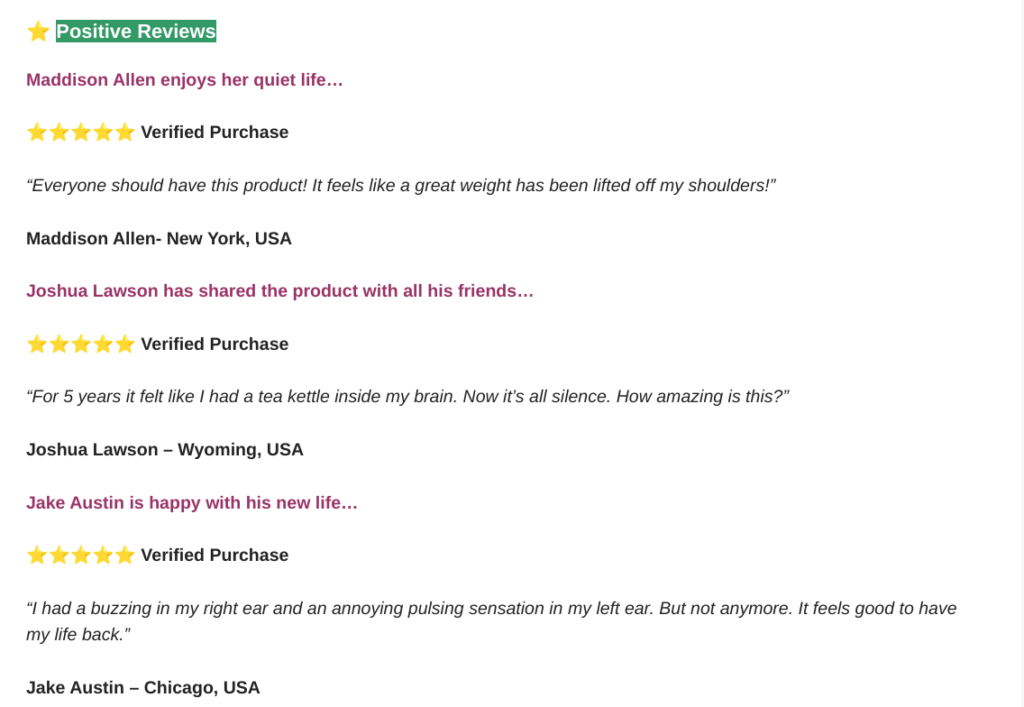Image resolution: width=1024 pixels, height=707 pixels.
Task: Click 'Joshua Lawson – Wyoming, USA' attribution
Action: pyautogui.click(x=165, y=450)
